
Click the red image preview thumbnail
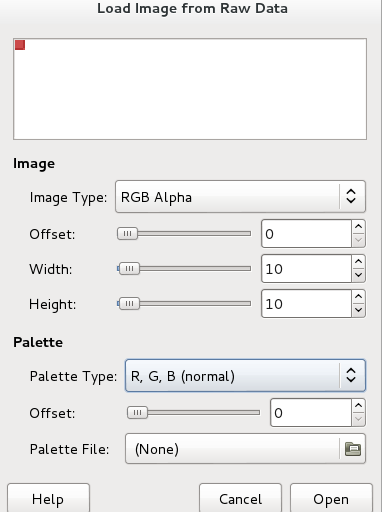[20, 45]
